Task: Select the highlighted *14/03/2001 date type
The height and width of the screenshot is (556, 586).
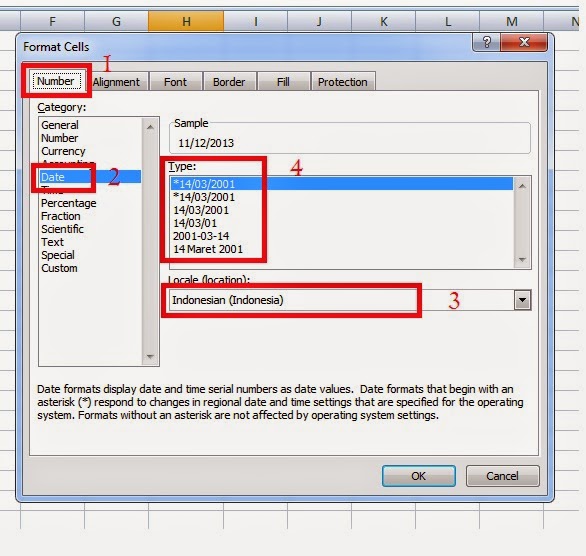Action: 342,184
